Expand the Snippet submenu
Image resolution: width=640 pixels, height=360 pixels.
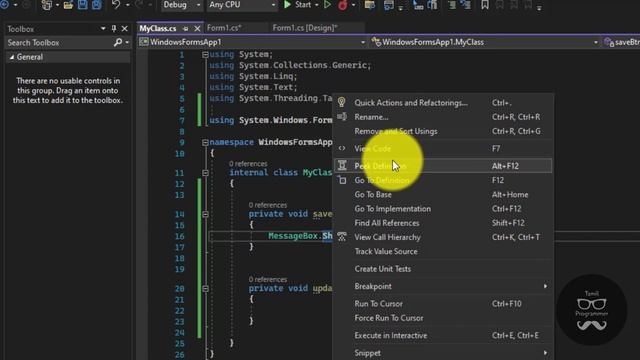coord(443,353)
